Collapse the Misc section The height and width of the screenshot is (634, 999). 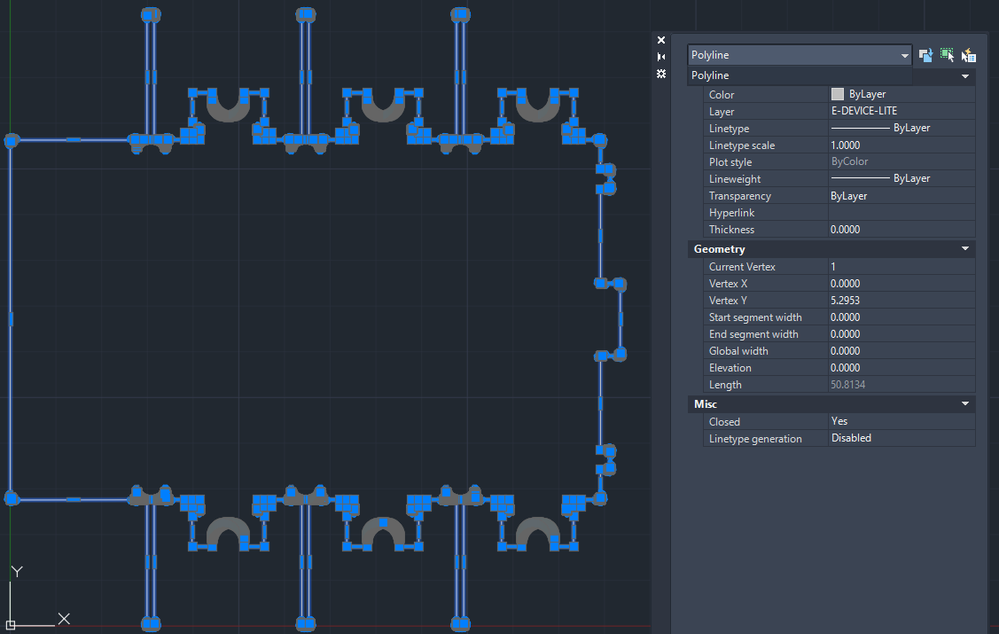(x=965, y=403)
